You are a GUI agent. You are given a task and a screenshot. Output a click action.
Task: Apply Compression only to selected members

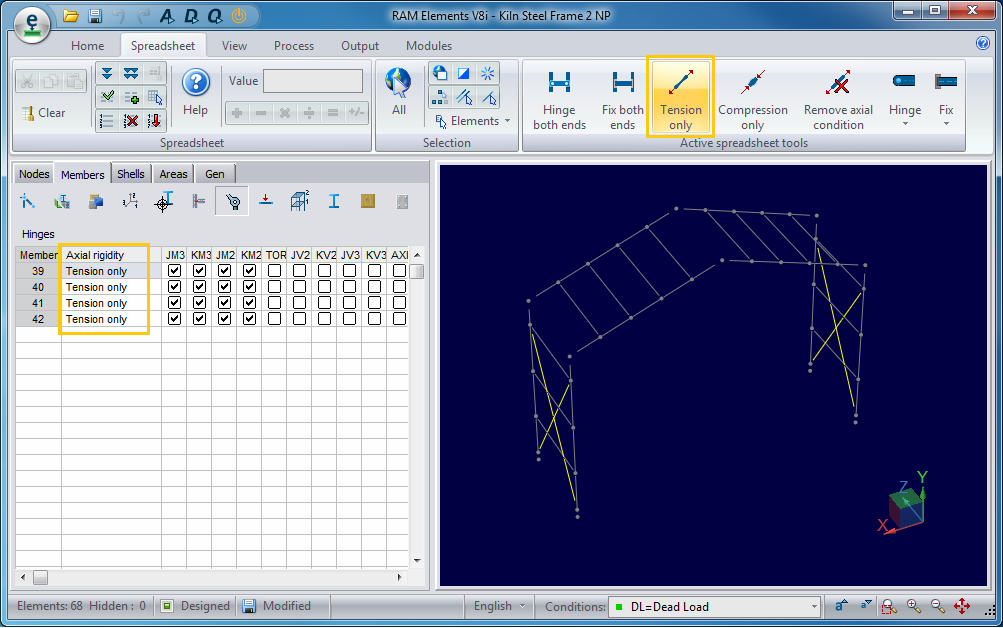coord(752,97)
